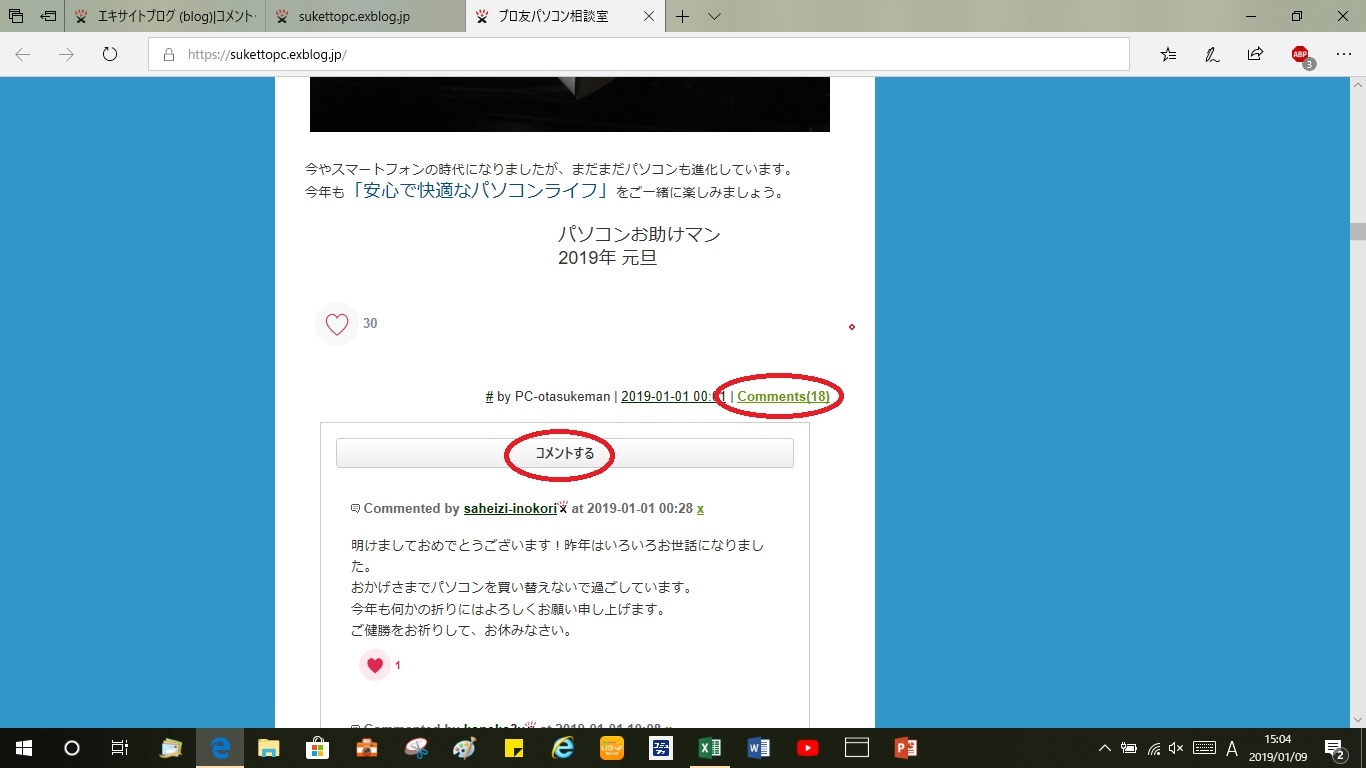The height and width of the screenshot is (768, 1366).
Task: Click the Share page icon
Action: (x=1255, y=55)
